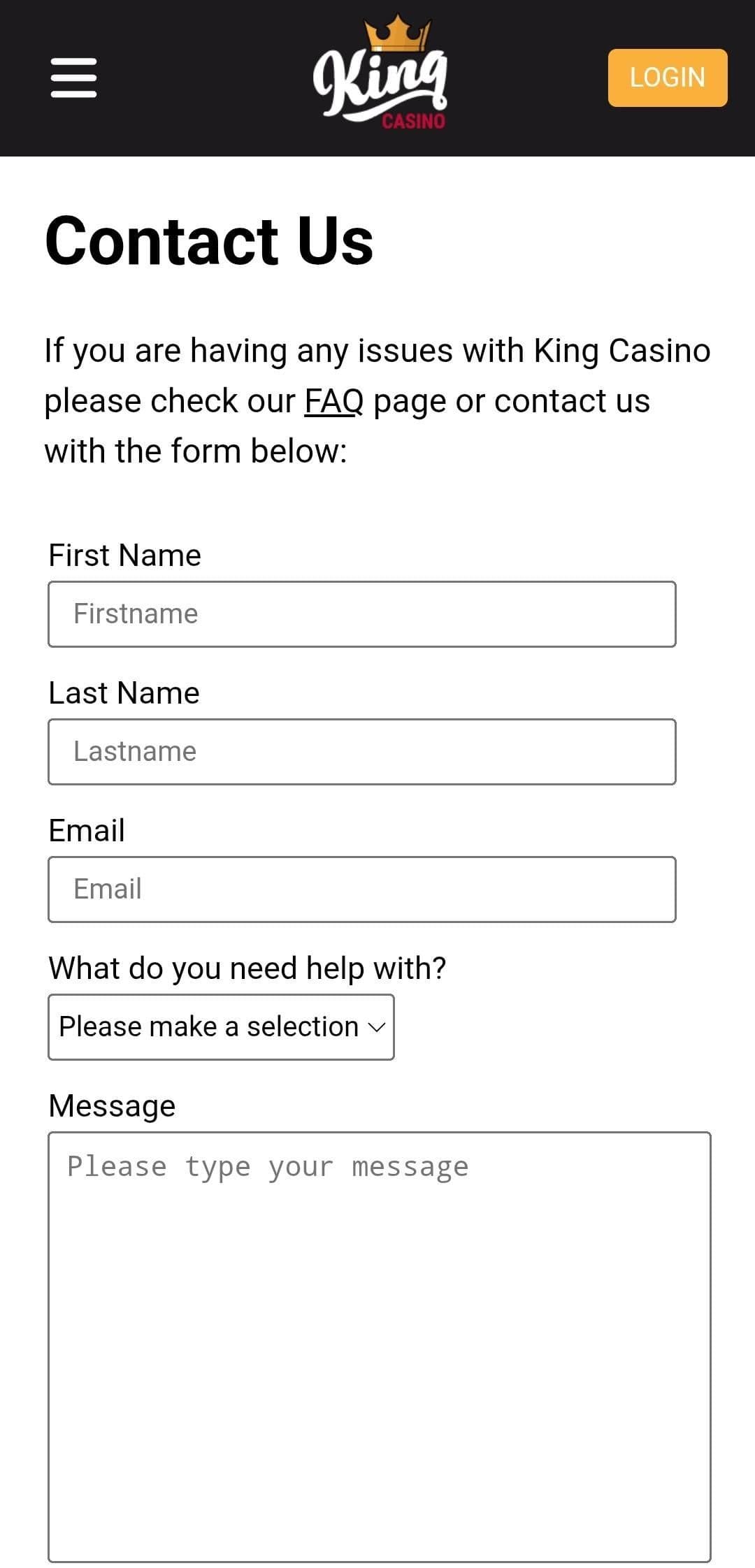Click the red CASINO text in logo
Viewport: 755px width, 1568px height.
click(413, 122)
